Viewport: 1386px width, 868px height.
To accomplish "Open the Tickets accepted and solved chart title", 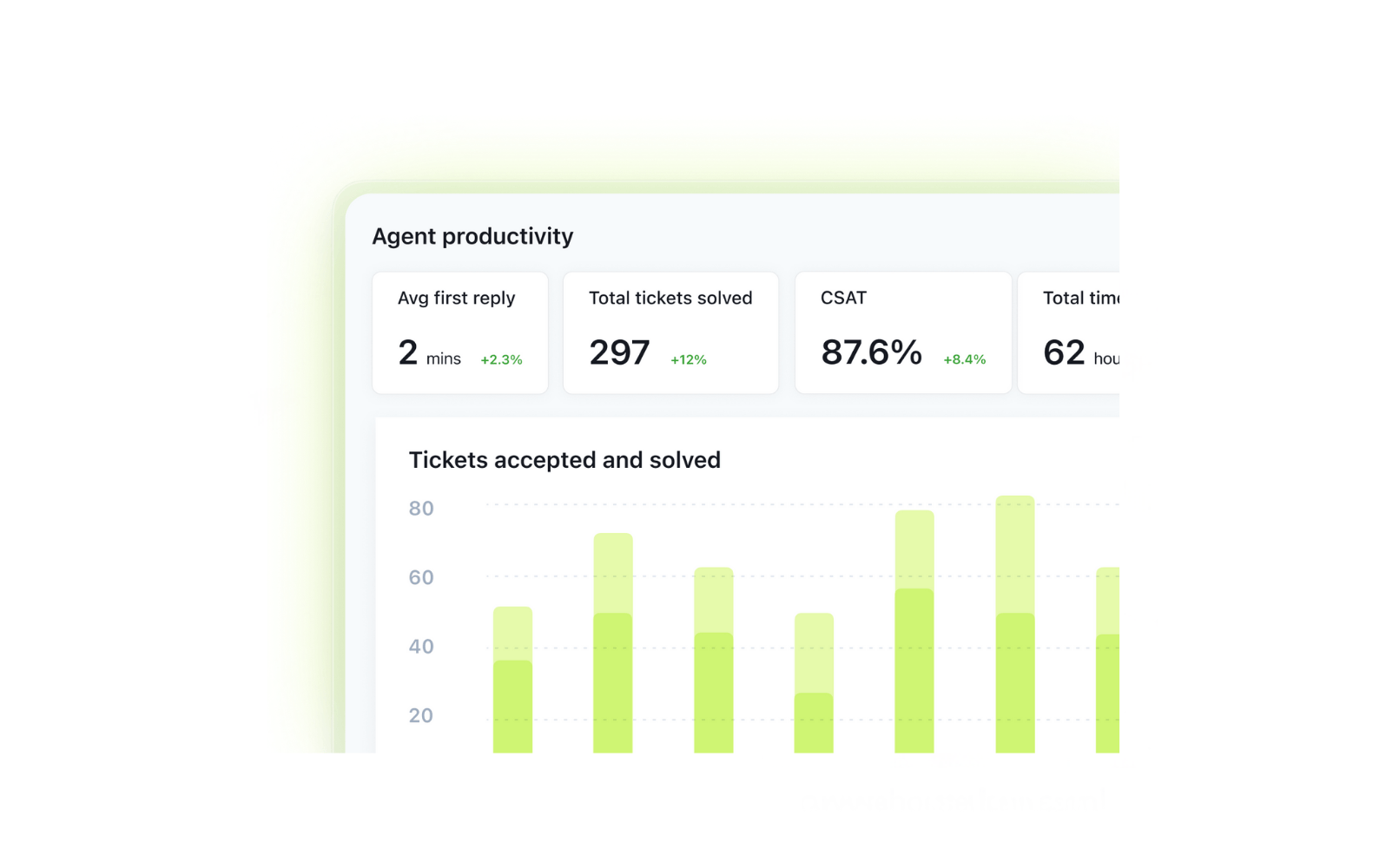I will (x=564, y=459).
